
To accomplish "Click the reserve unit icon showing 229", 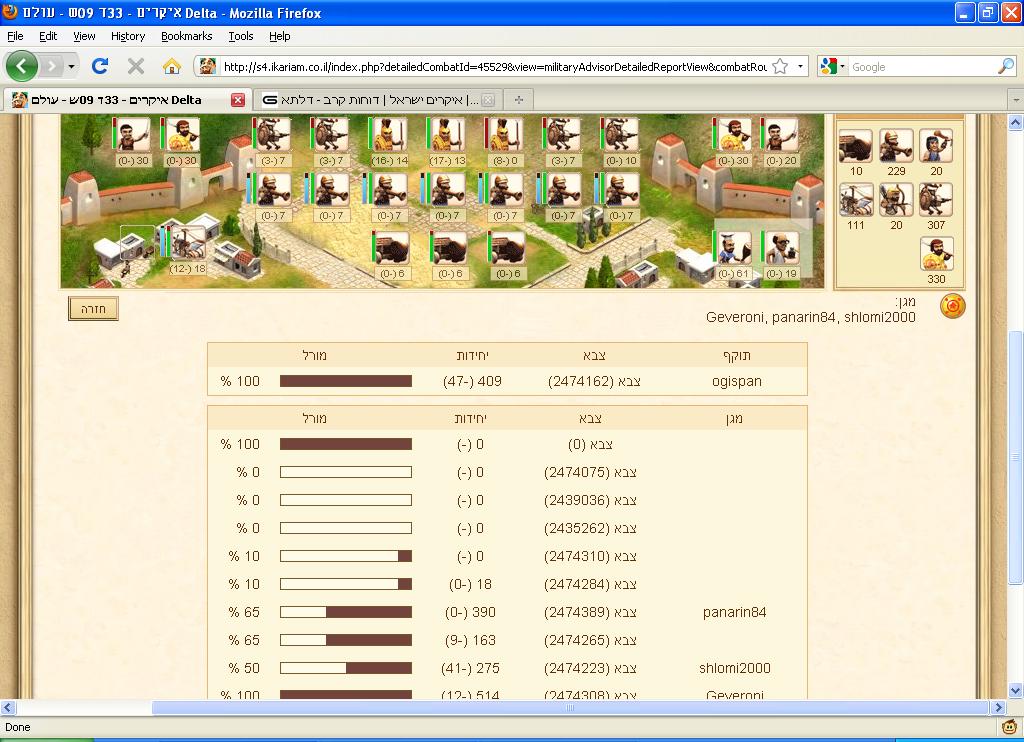I will [x=896, y=146].
